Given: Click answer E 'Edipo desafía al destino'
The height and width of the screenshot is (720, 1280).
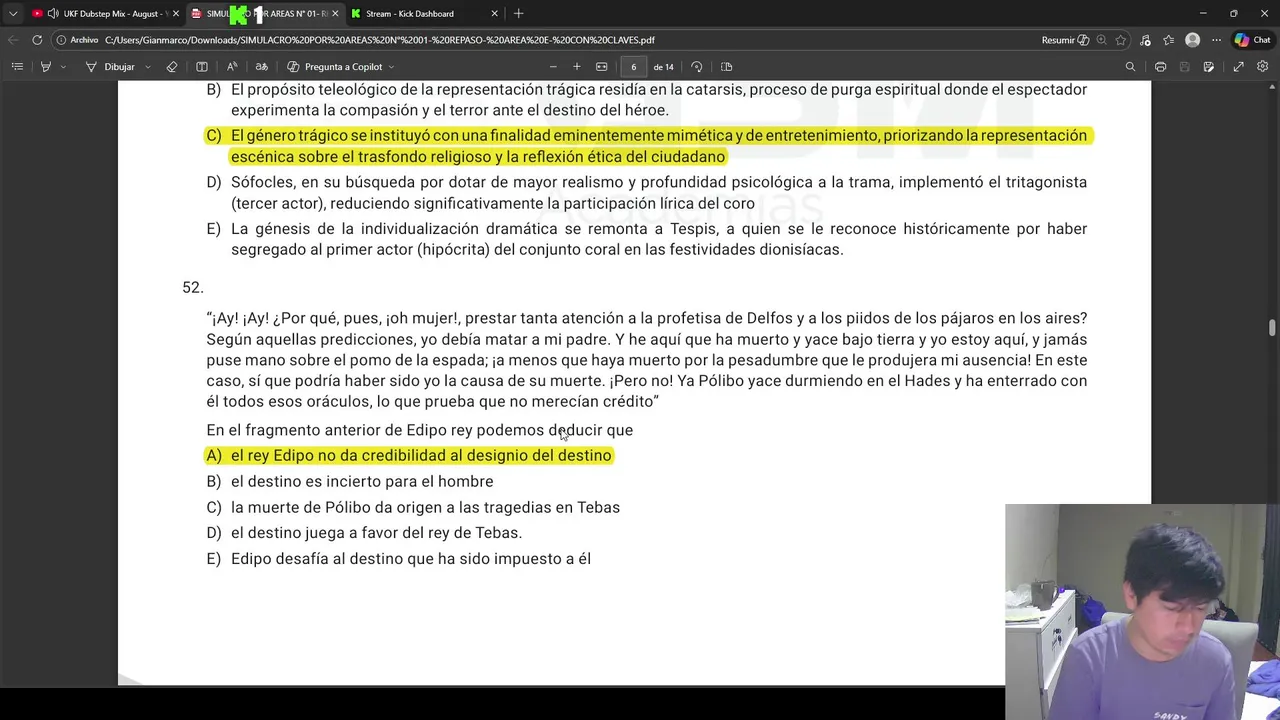Looking at the screenshot, I should (x=399, y=560).
